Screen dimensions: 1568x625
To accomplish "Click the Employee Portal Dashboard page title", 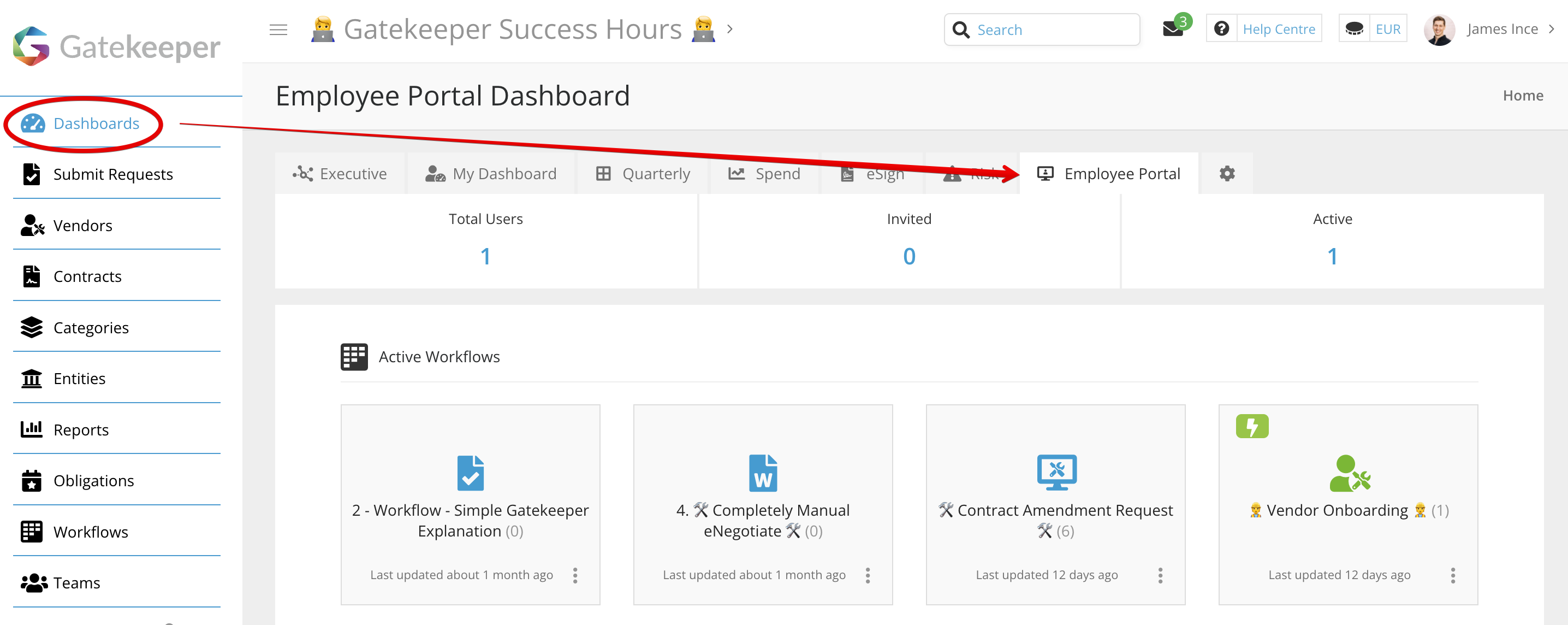I will (452, 96).
